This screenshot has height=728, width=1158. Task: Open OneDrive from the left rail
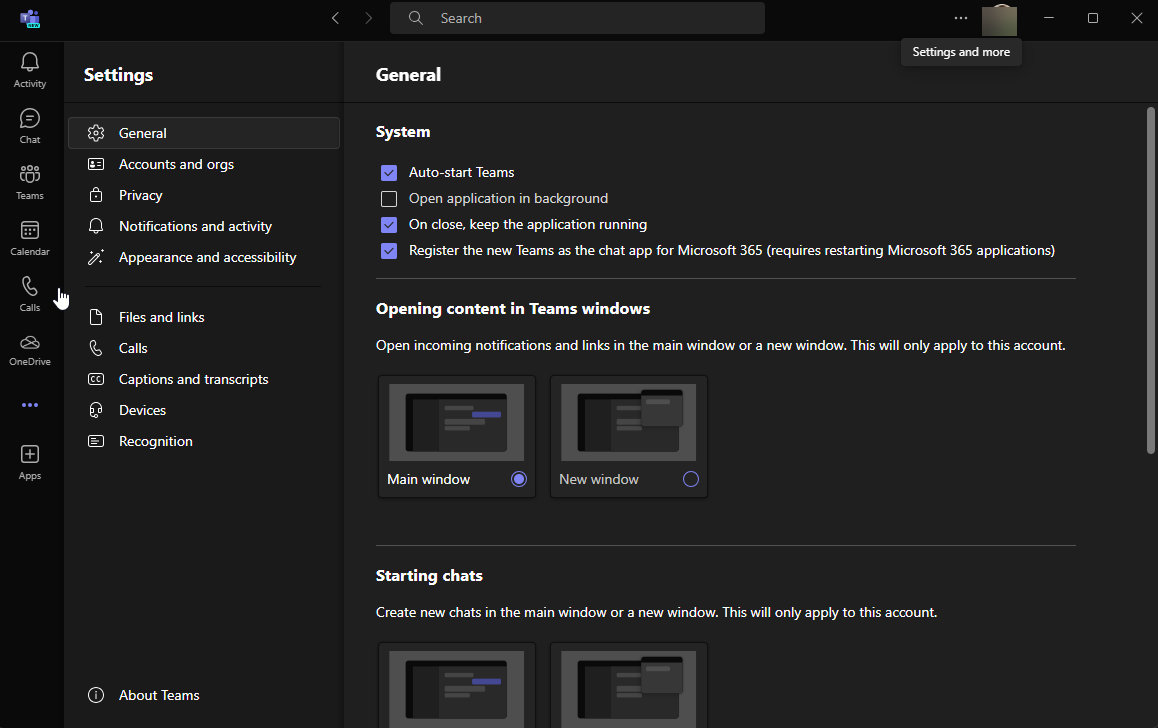[30, 350]
